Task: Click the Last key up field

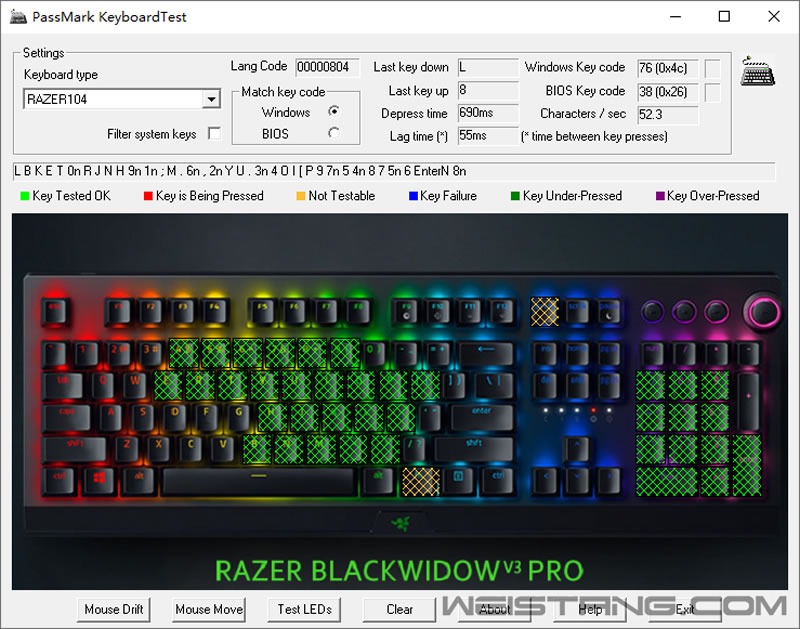Action: coord(488,90)
